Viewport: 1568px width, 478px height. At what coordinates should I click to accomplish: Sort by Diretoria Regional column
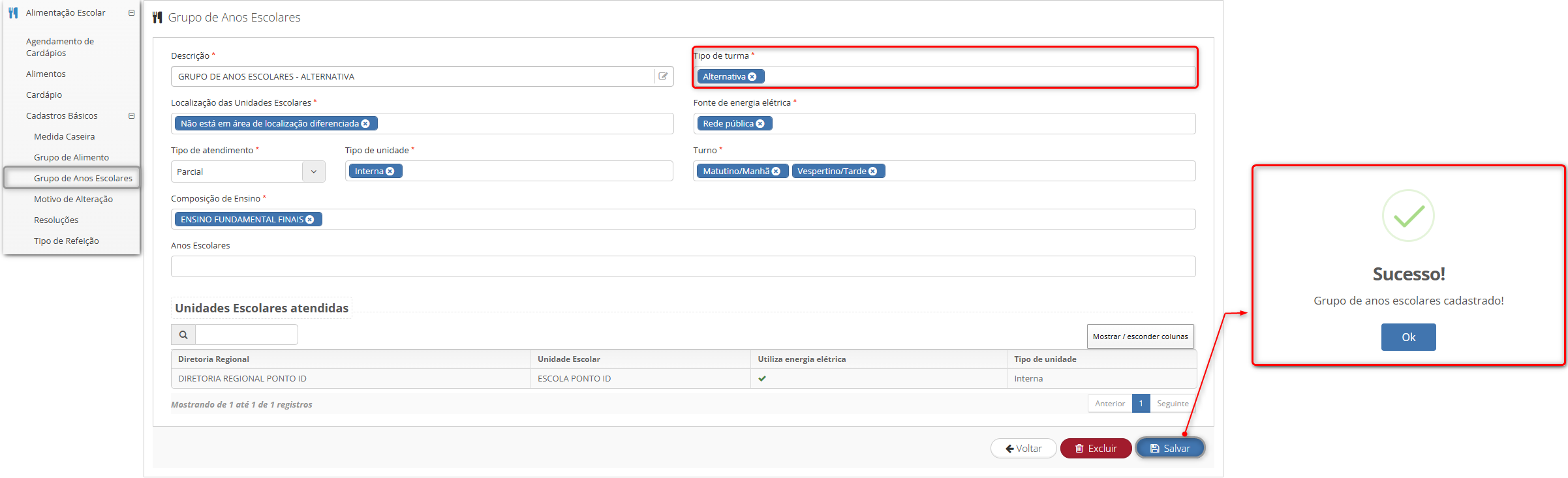(350, 359)
